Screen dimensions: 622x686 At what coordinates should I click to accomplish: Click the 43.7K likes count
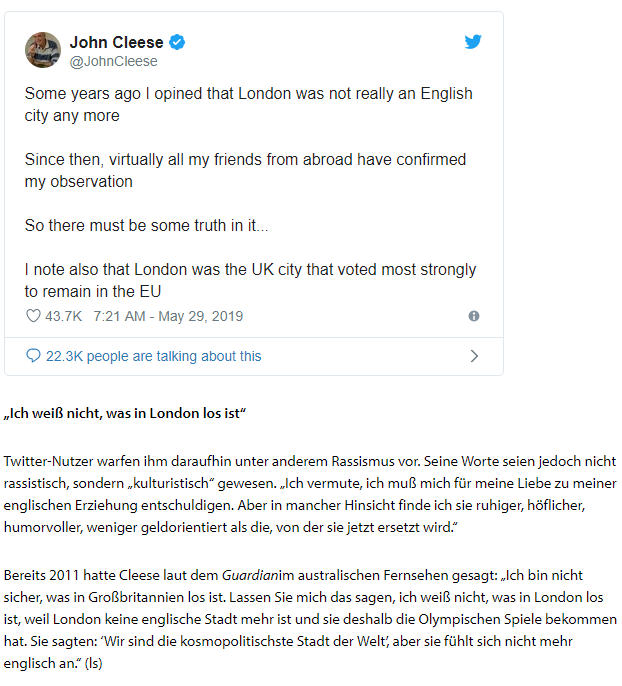click(x=63, y=316)
